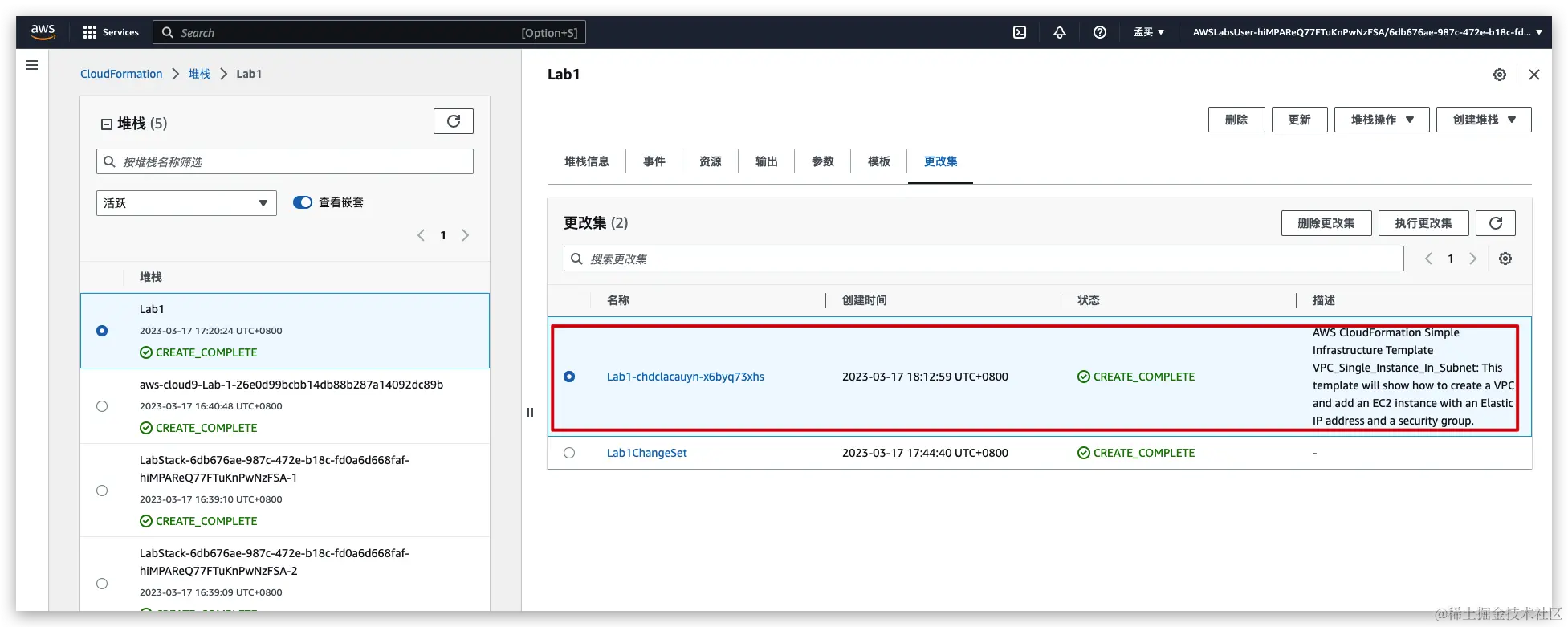Focus the 按堆栈名称筛选 filter field
Viewport: 1568px width, 627px height.
tap(285, 161)
